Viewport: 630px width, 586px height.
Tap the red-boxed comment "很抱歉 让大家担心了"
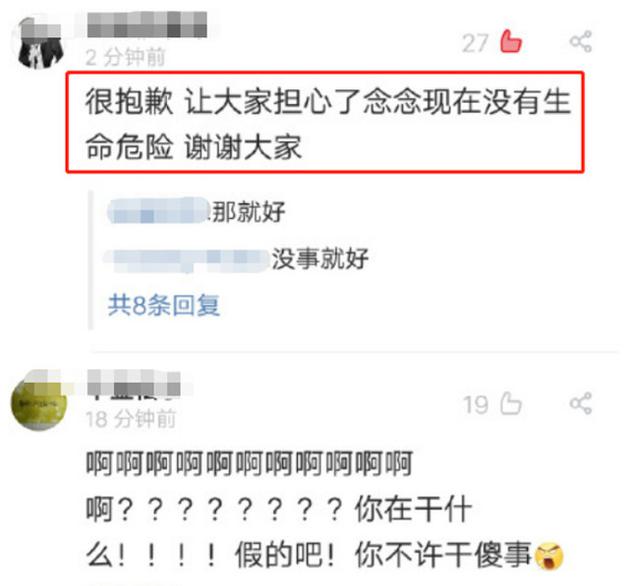click(x=325, y=123)
